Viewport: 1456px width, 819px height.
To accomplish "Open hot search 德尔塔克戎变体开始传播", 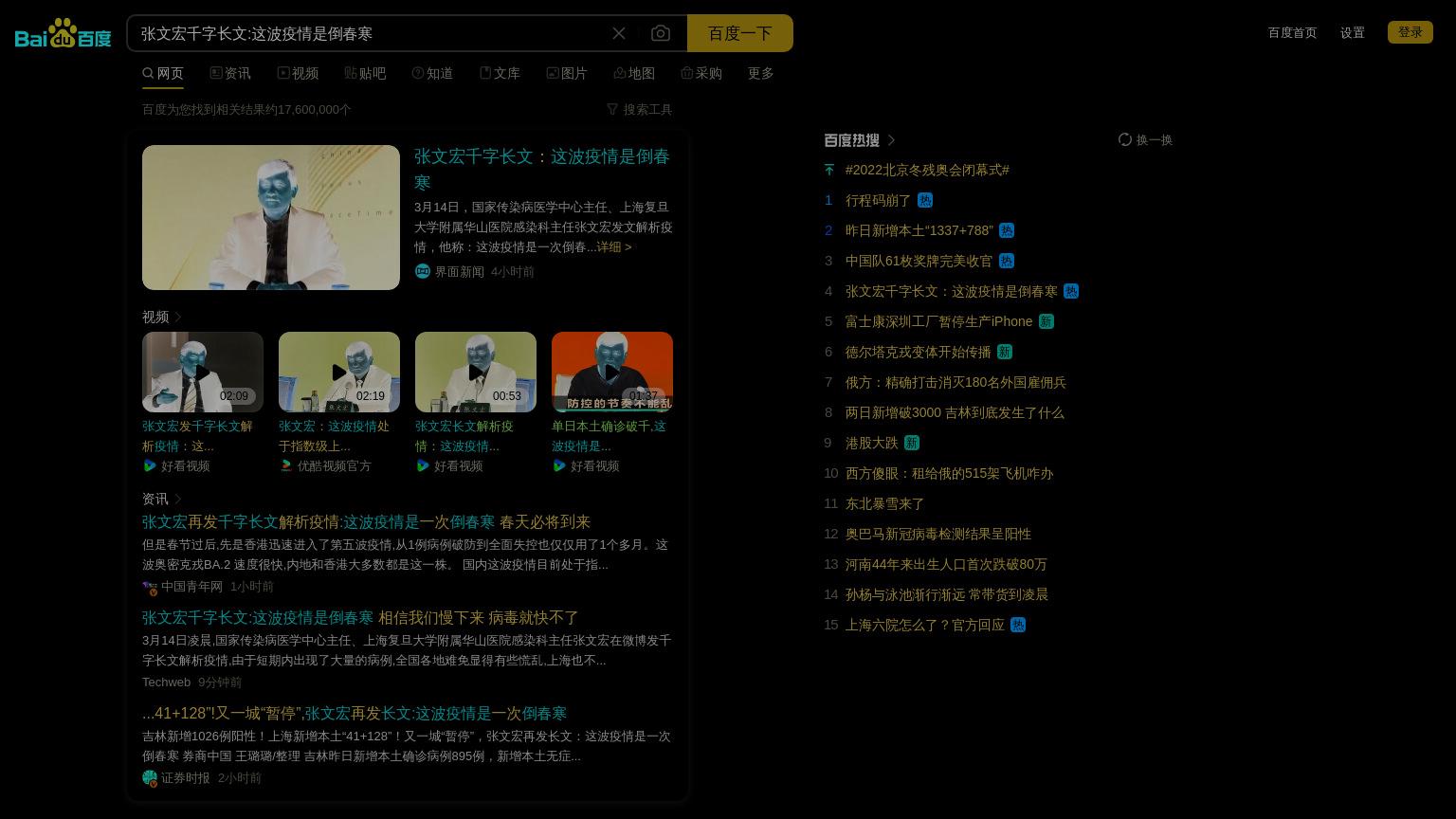I will [918, 352].
